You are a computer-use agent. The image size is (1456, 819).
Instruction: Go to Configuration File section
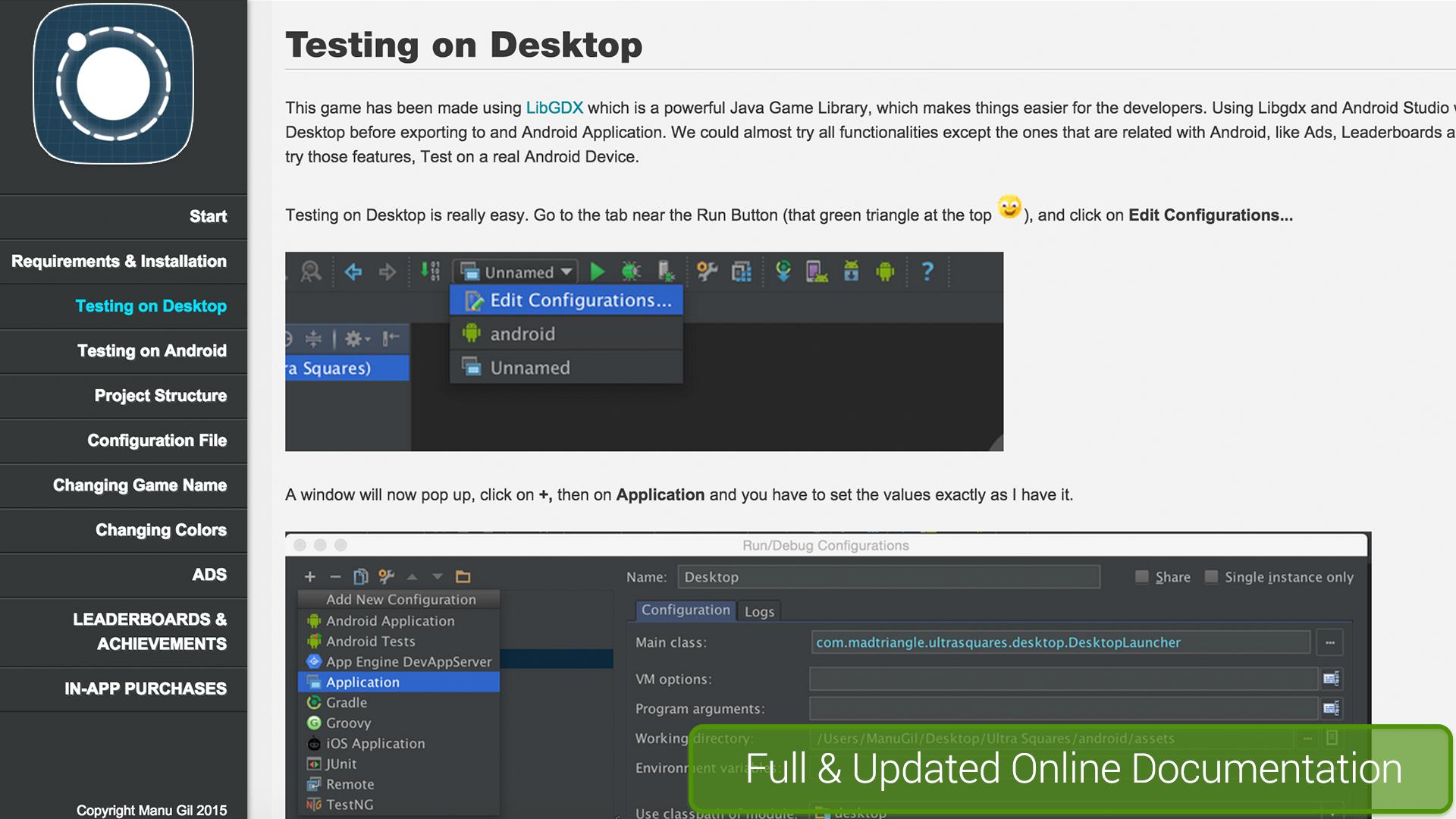click(x=124, y=441)
